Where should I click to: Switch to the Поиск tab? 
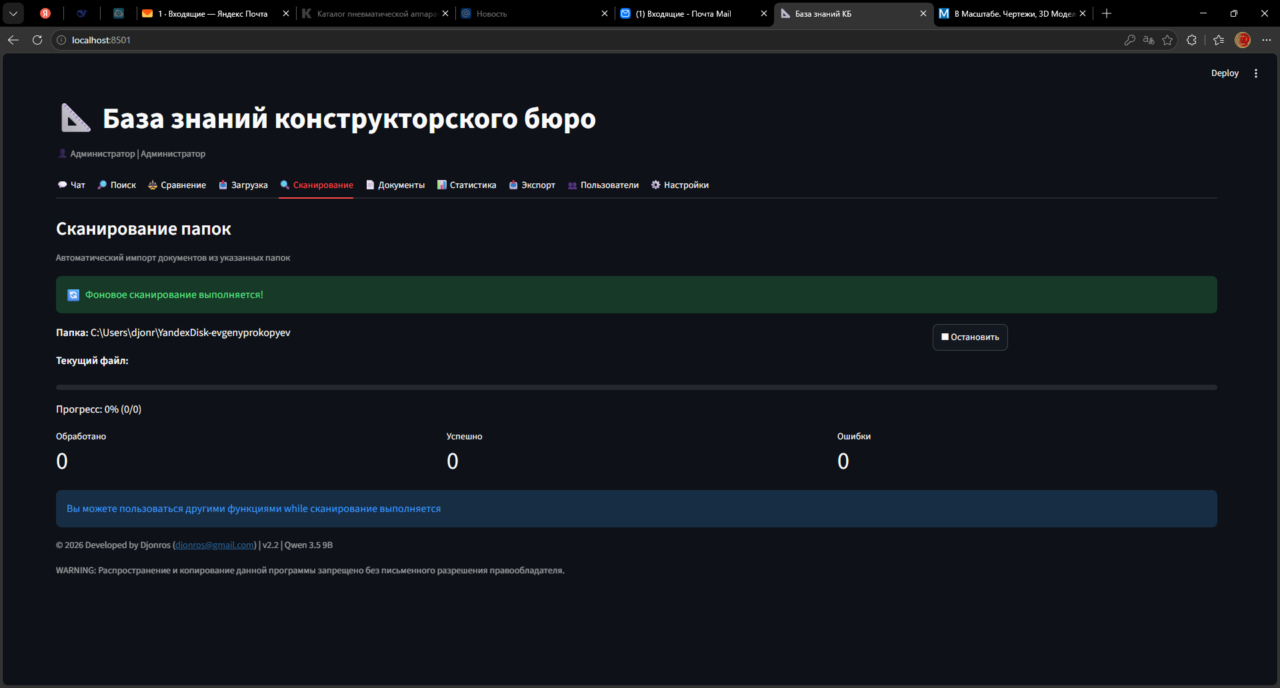[x=117, y=185]
